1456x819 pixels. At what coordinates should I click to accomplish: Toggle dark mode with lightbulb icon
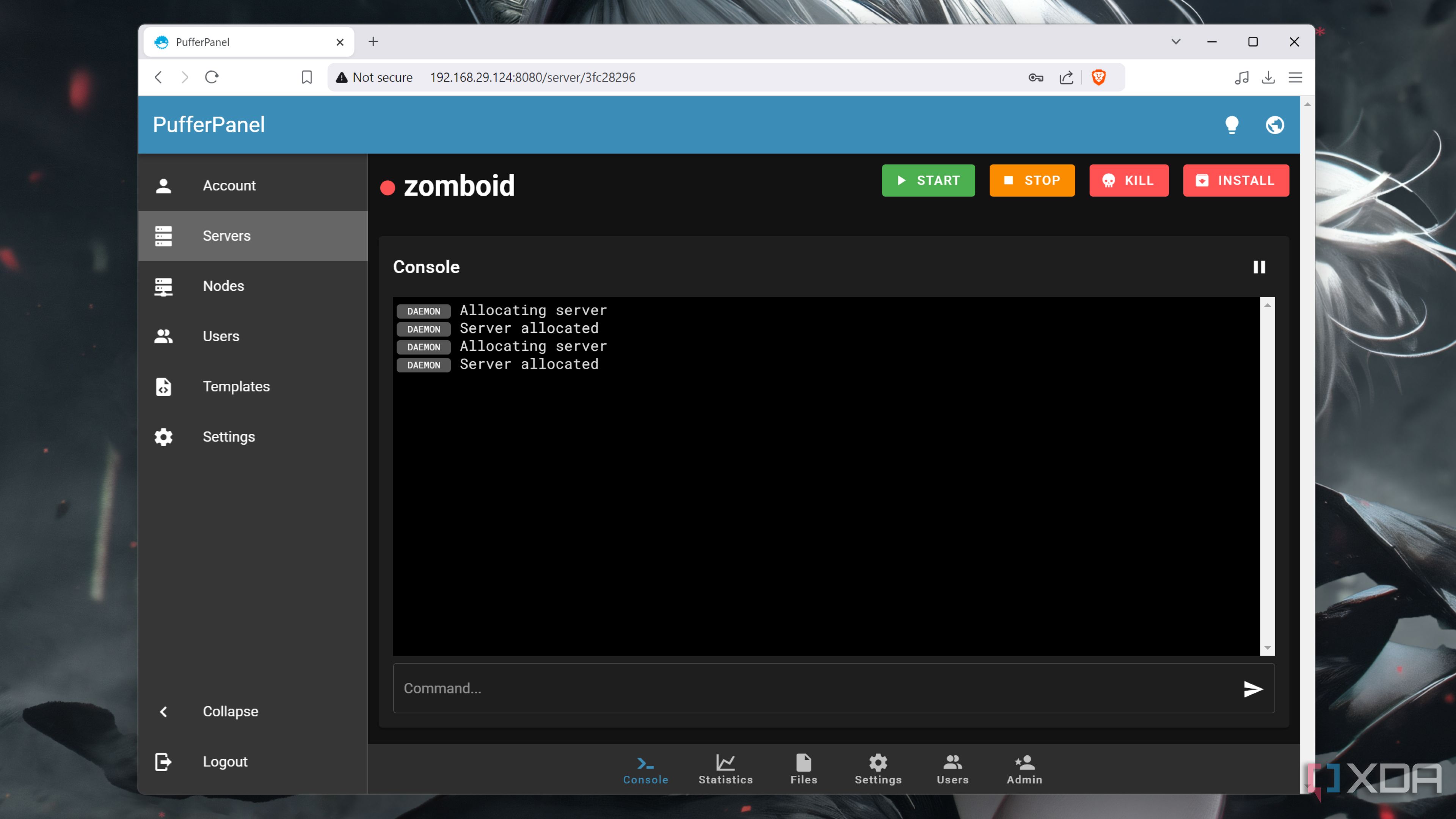1232,125
